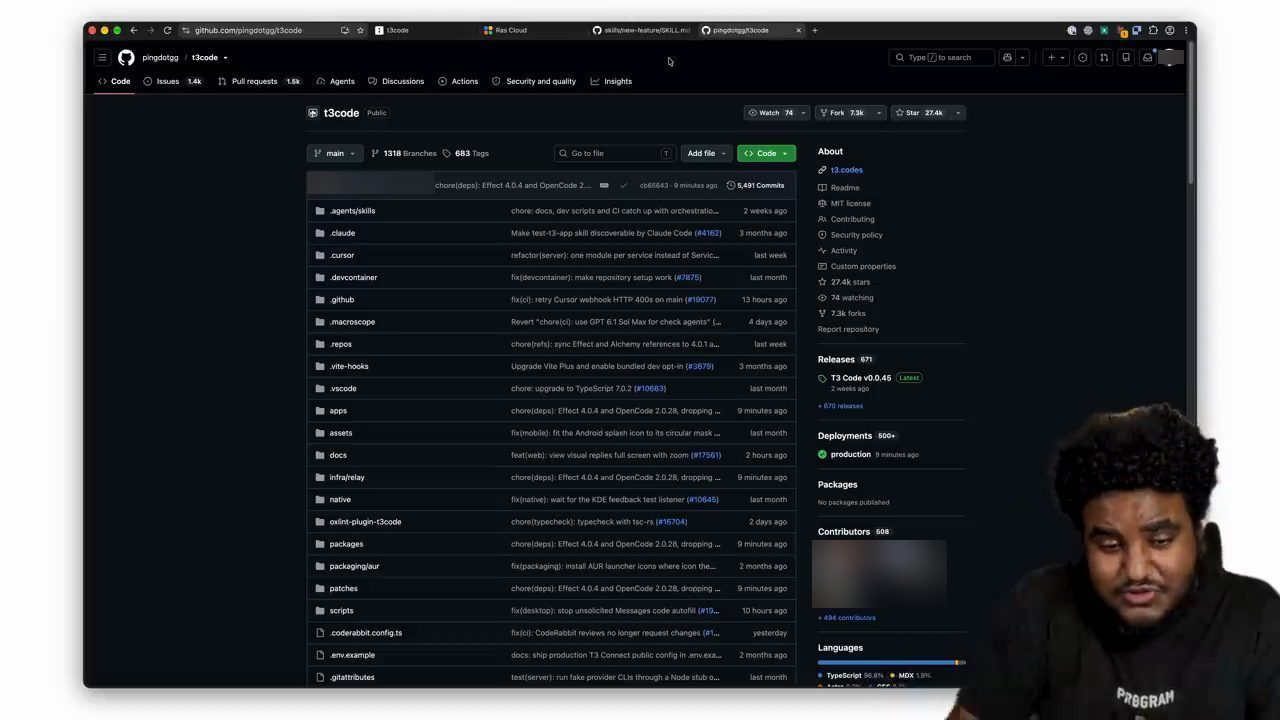This screenshot has height=720, width=1280.
Task: Open the GitHub hamburger navigation menu
Action: [102, 57]
